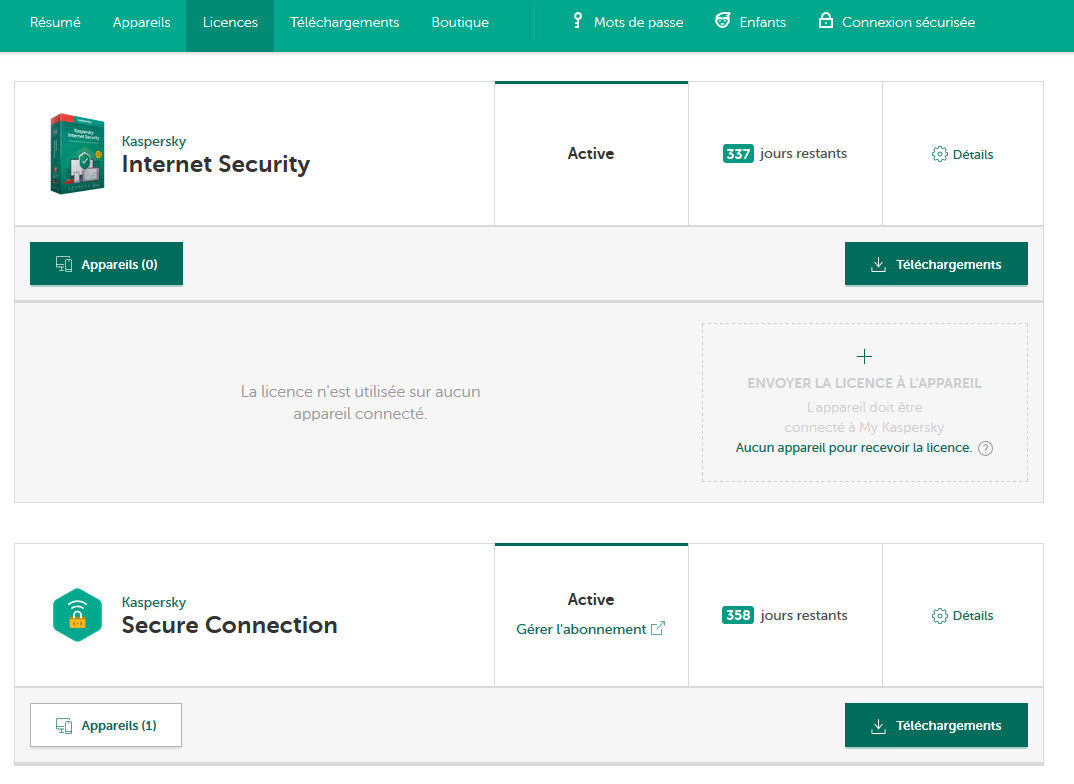1074x784 pixels.
Task: Open the Résumé tab
Action: pos(55,23)
